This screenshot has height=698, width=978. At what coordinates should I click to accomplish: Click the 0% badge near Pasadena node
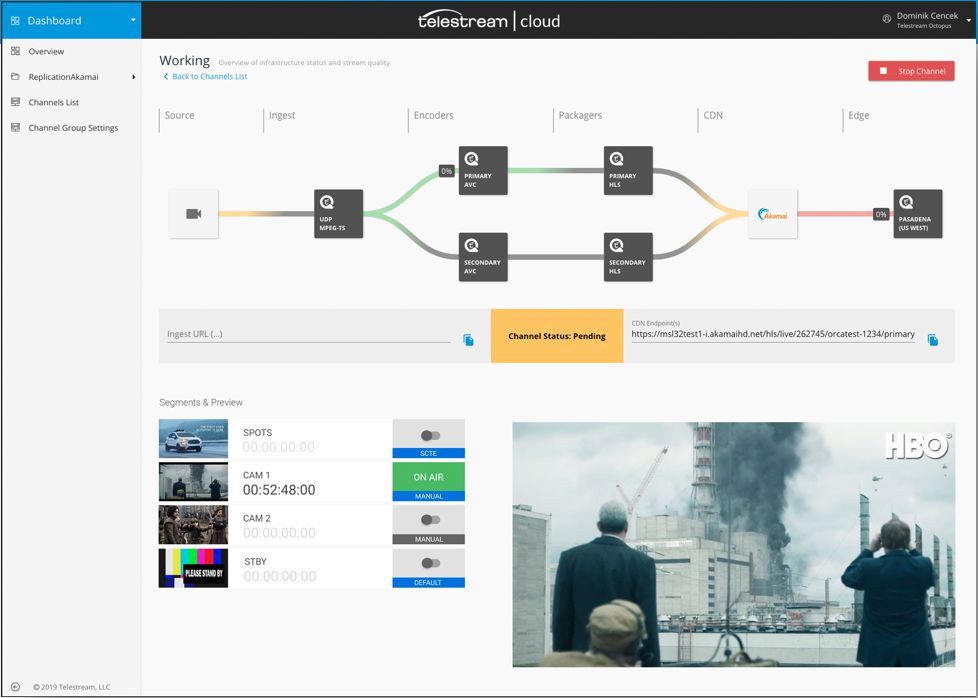[881, 214]
